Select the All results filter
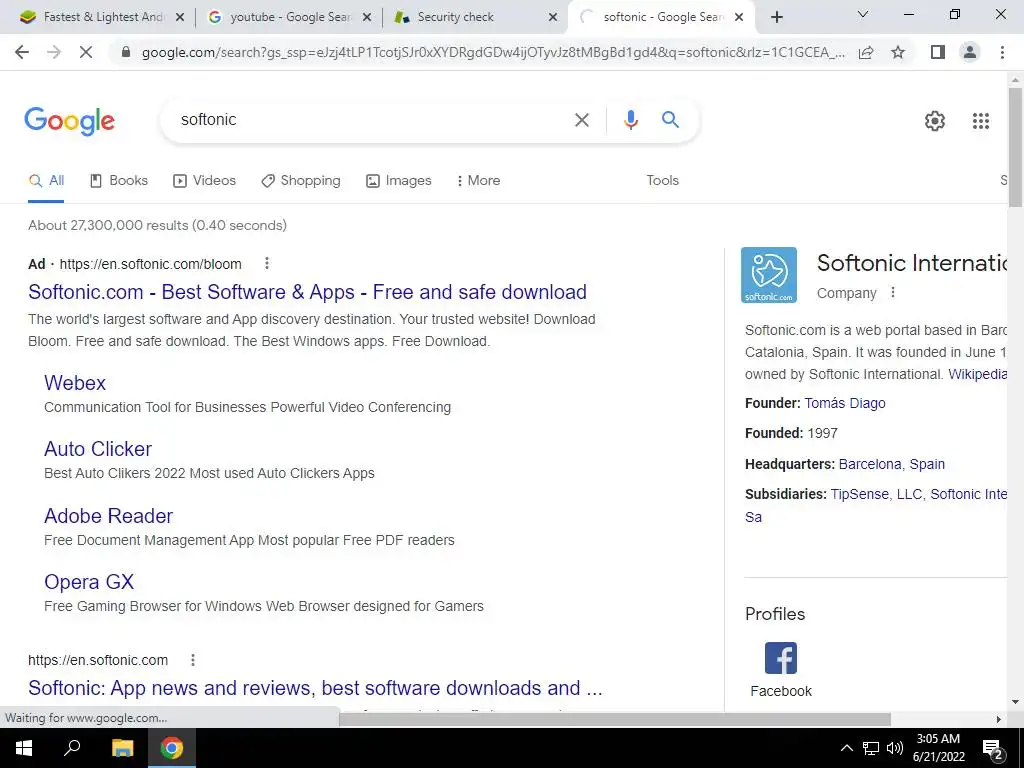This screenshot has width=1024, height=768. pos(46,180)
